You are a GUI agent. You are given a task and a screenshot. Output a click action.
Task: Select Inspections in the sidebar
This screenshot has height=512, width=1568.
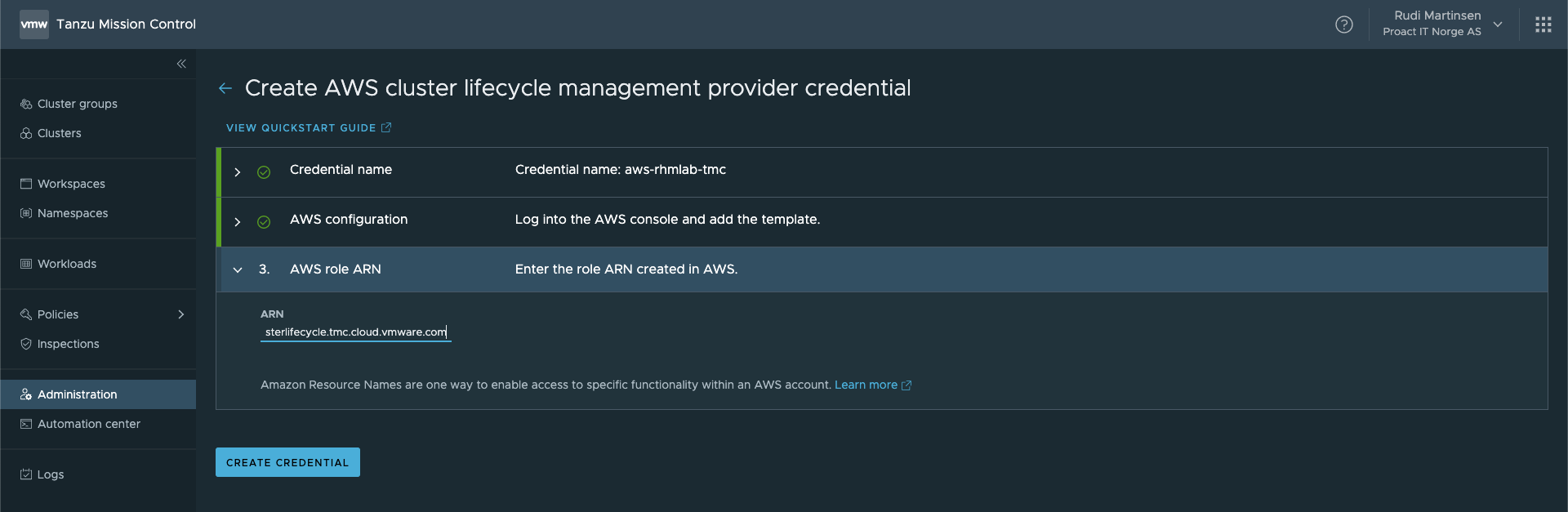(x=69, y=344)
